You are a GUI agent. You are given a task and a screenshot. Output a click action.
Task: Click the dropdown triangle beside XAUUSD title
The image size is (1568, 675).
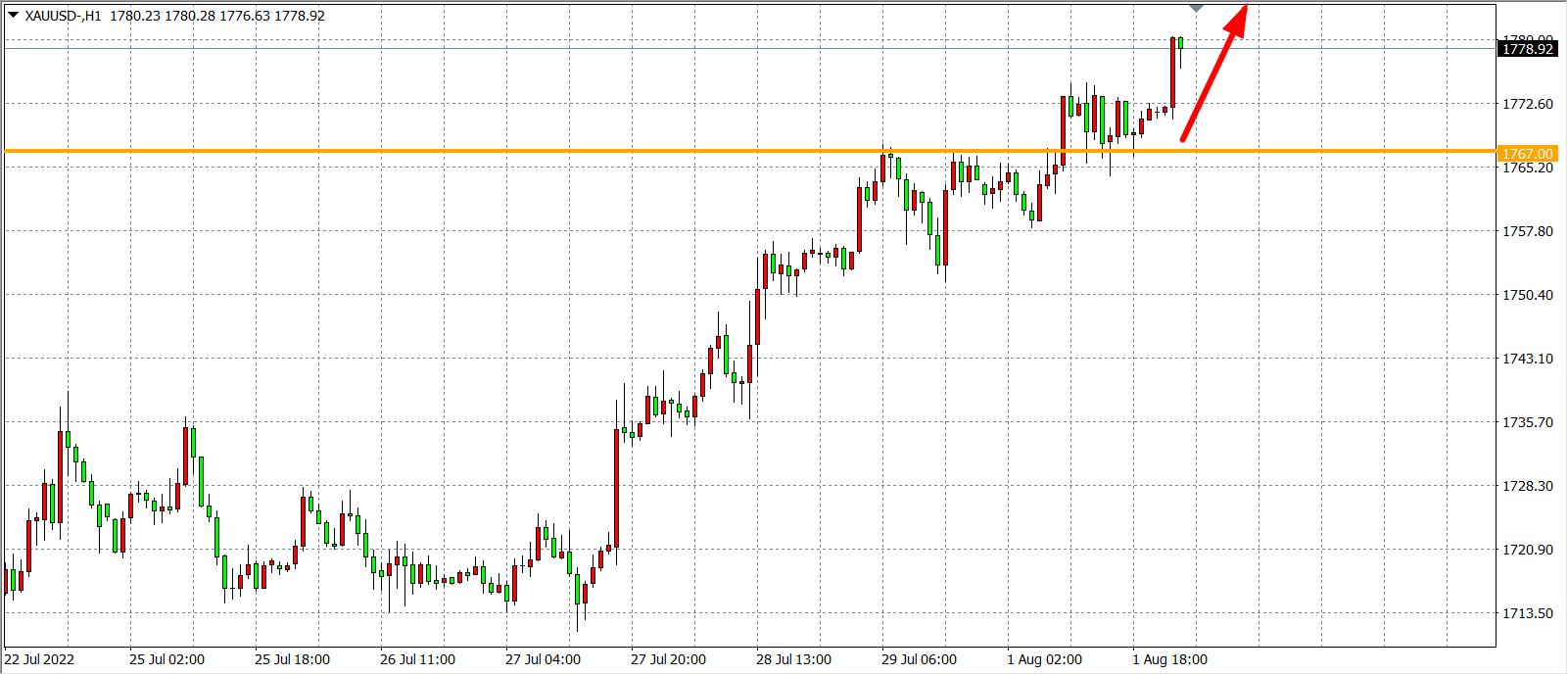tap(13, 16)
